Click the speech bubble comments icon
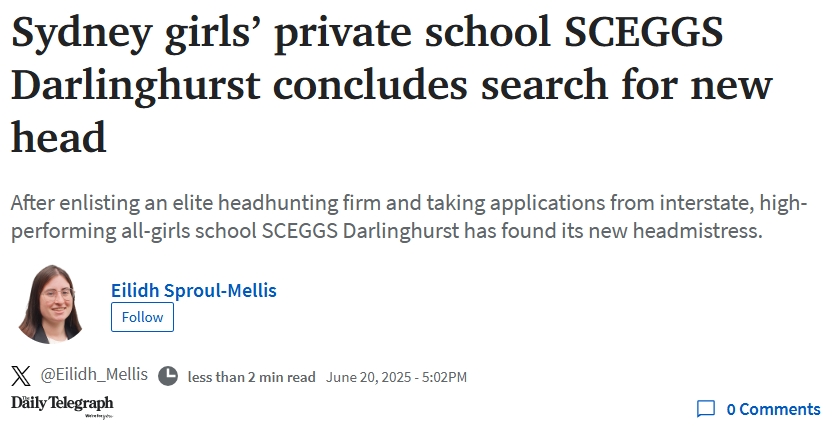This screenshot has height=430, width=829. pos(706,409)
